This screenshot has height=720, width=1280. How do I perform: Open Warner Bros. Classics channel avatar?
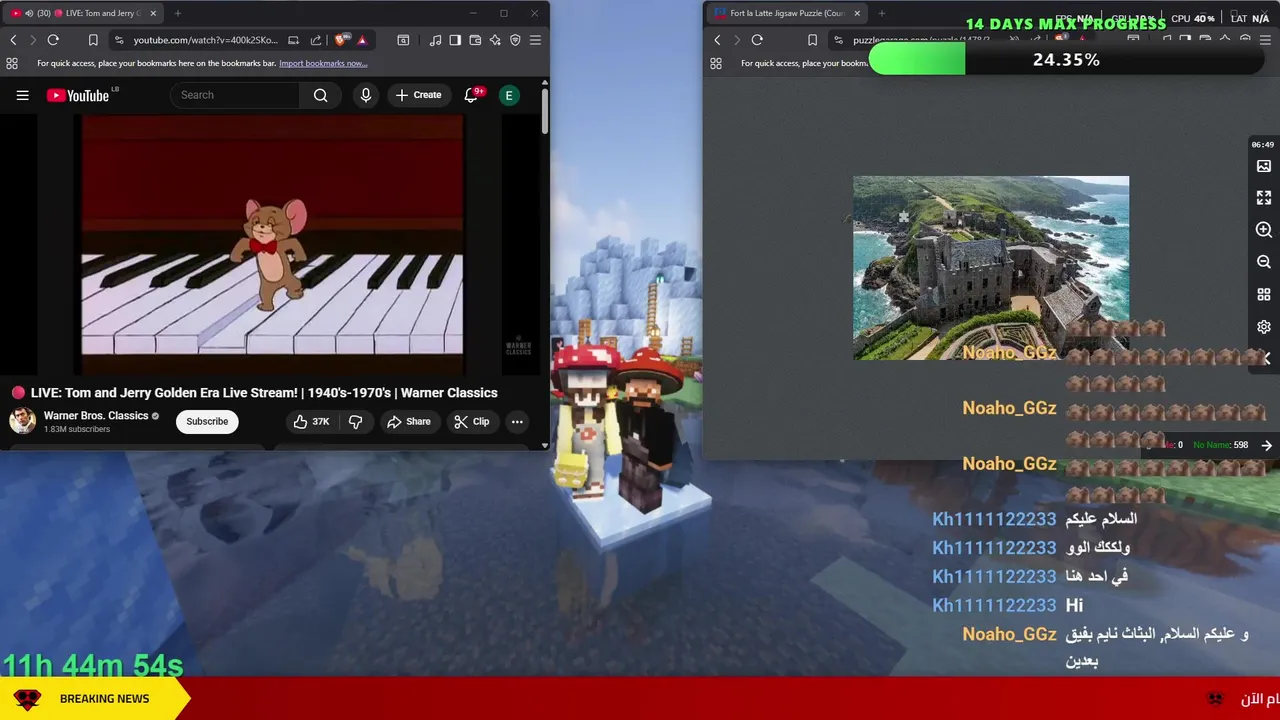tap(22, 421)
